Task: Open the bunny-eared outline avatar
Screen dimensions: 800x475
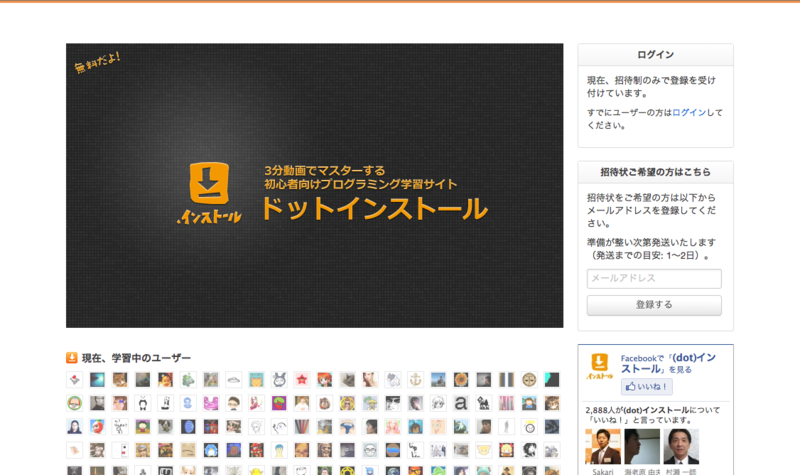Action: click(279, 380)
